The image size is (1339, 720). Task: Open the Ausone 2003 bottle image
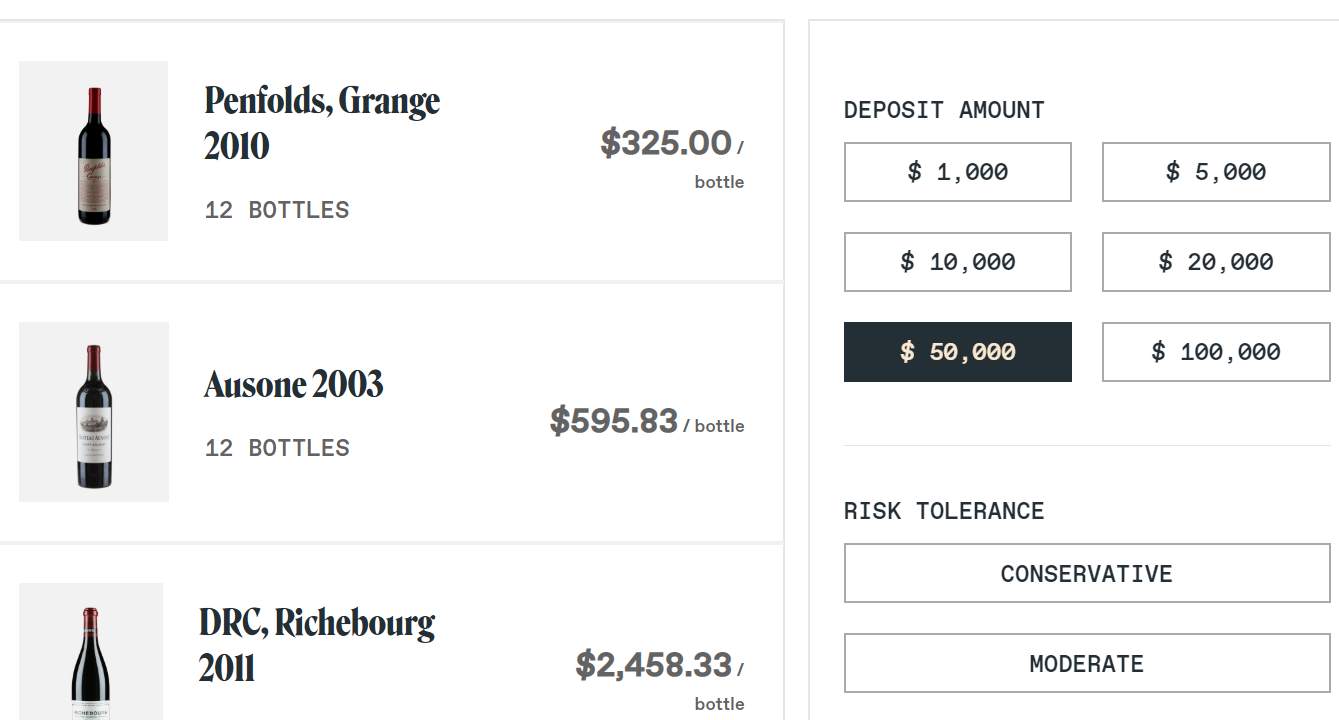click(x=94, y=412)
